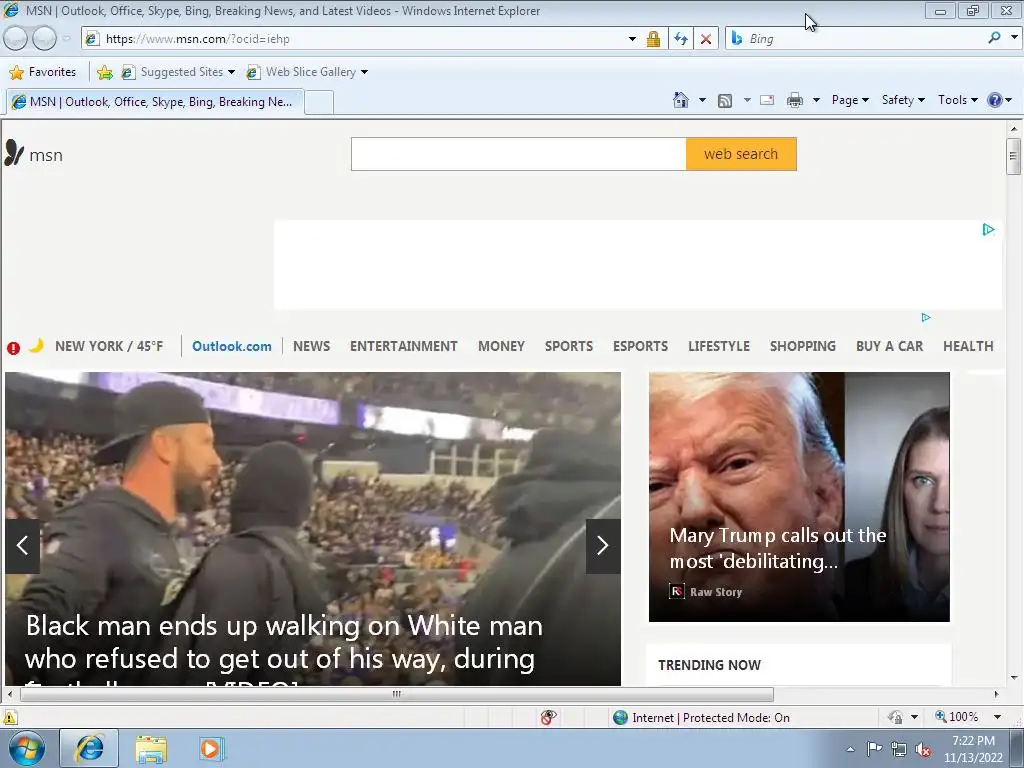This screenshot has height=768, width=1024.
Task: Click the AdChoices icon on banner ad
Action: (x=988, y=229)
